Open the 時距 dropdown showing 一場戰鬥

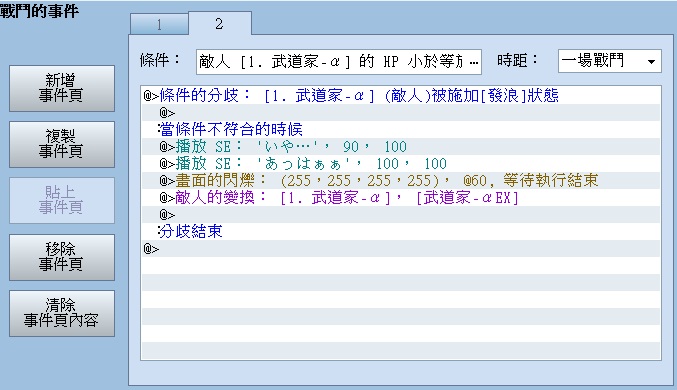pyautogui.click(x=610, y=61)
